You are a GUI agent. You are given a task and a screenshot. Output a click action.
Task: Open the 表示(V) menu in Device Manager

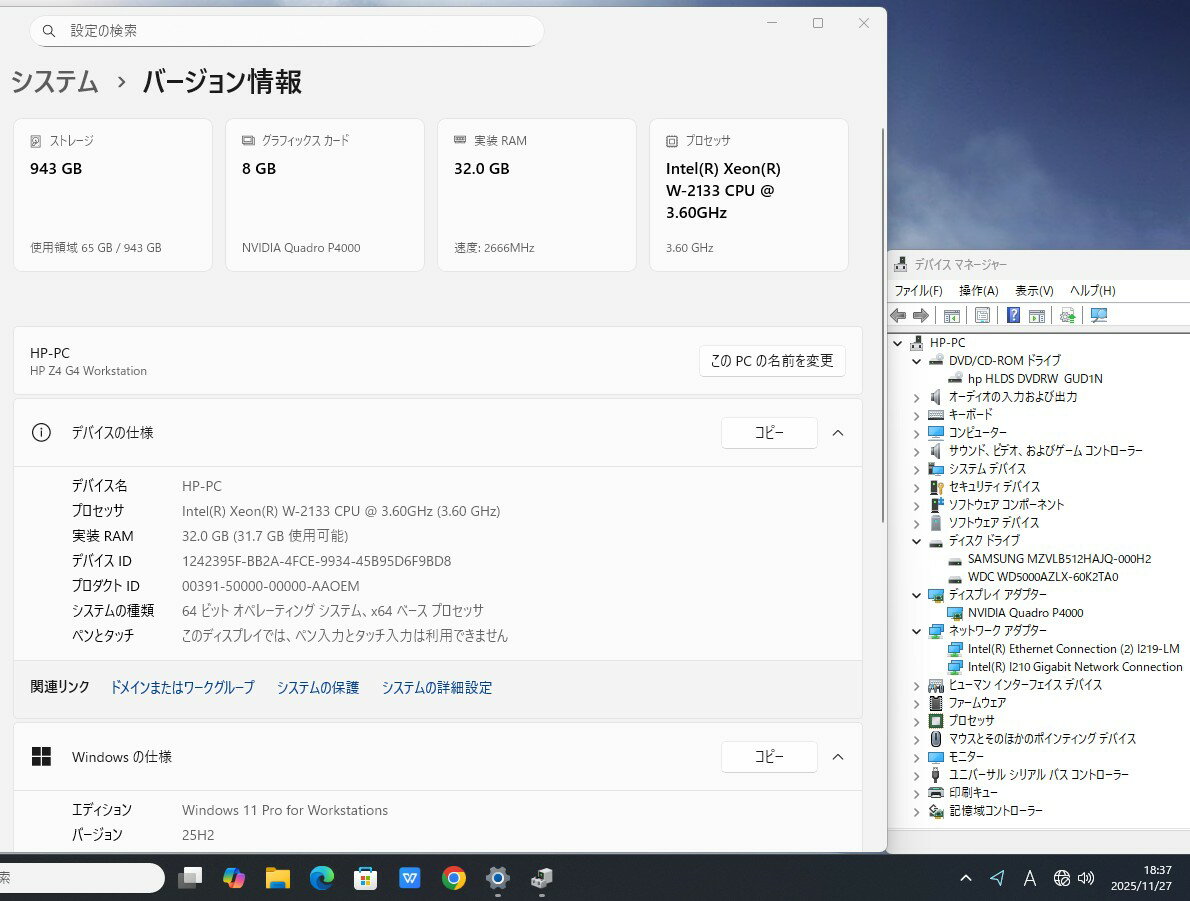1034,290
